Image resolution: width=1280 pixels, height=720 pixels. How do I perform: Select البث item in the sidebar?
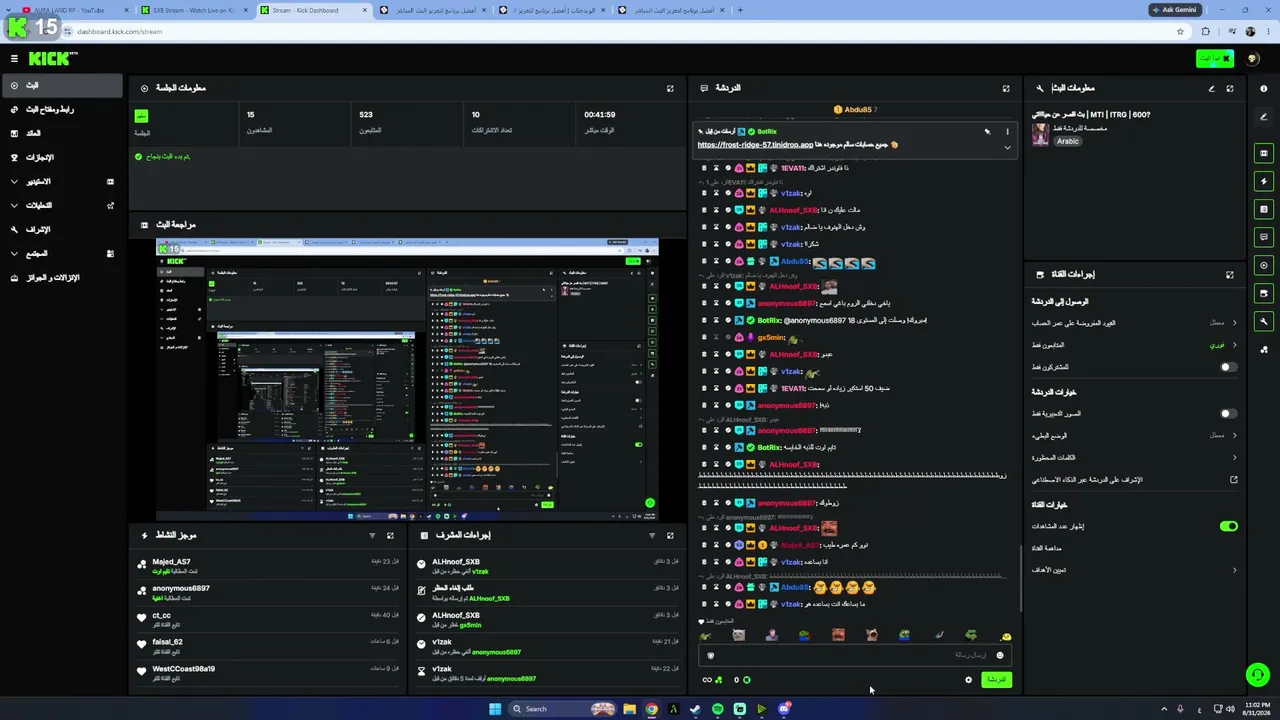[x=62, y=86]
